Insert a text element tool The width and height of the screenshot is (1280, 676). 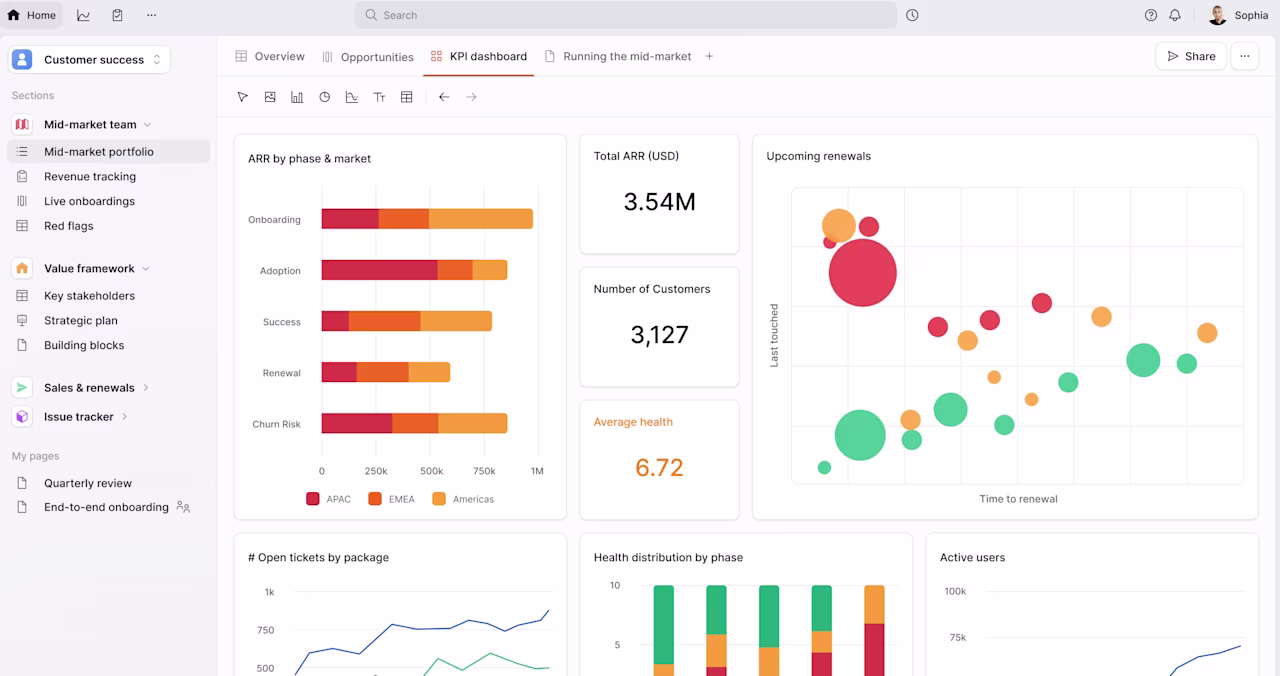[380, 97]
